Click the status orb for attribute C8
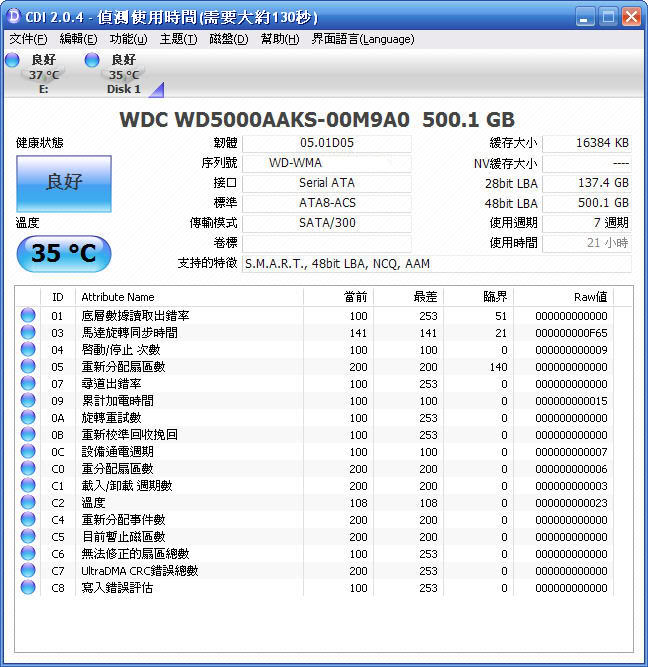 point(28,587)
